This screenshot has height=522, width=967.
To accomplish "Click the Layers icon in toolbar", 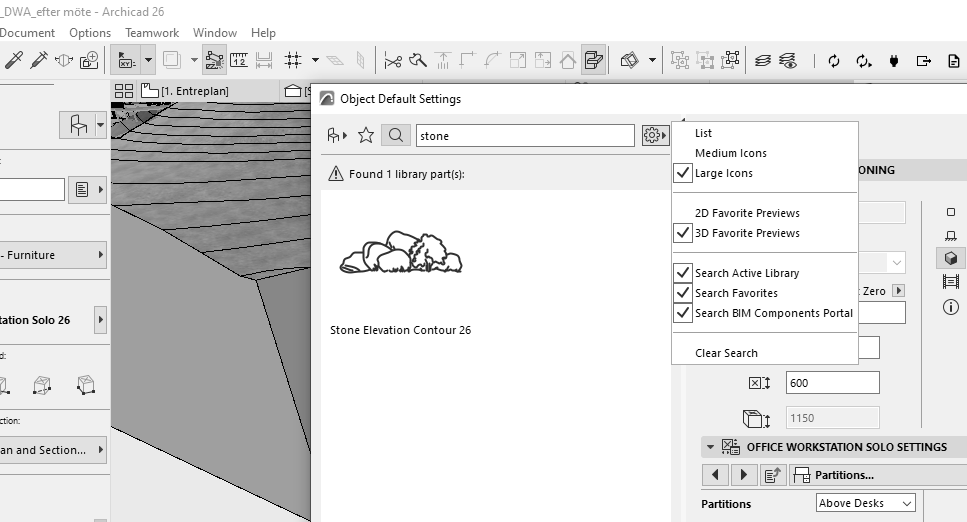I will pyautogui.click(x=763, y=61).
